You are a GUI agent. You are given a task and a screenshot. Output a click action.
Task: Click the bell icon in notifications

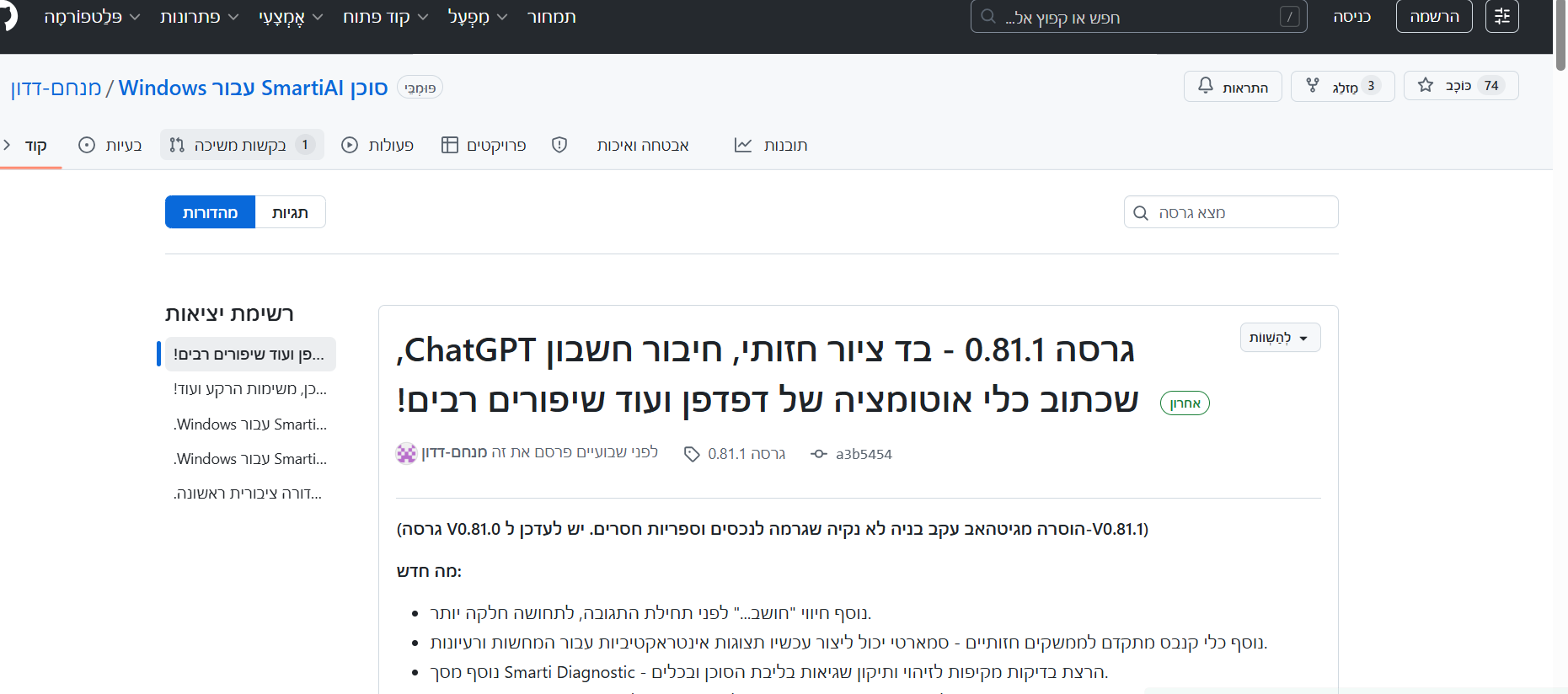point(1206,86)
